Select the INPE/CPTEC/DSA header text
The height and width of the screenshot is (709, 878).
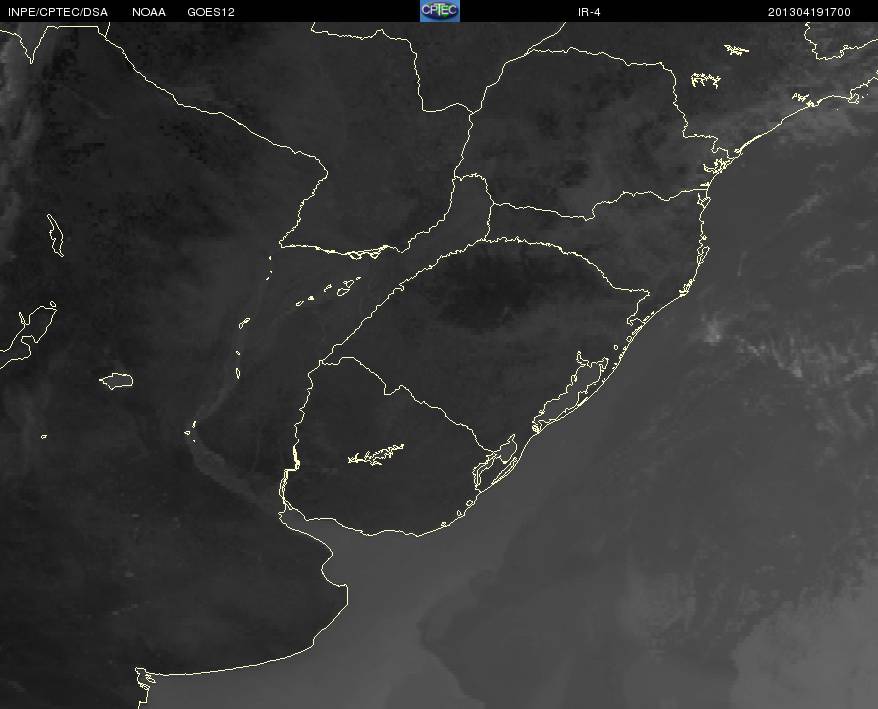click(58, 12)
